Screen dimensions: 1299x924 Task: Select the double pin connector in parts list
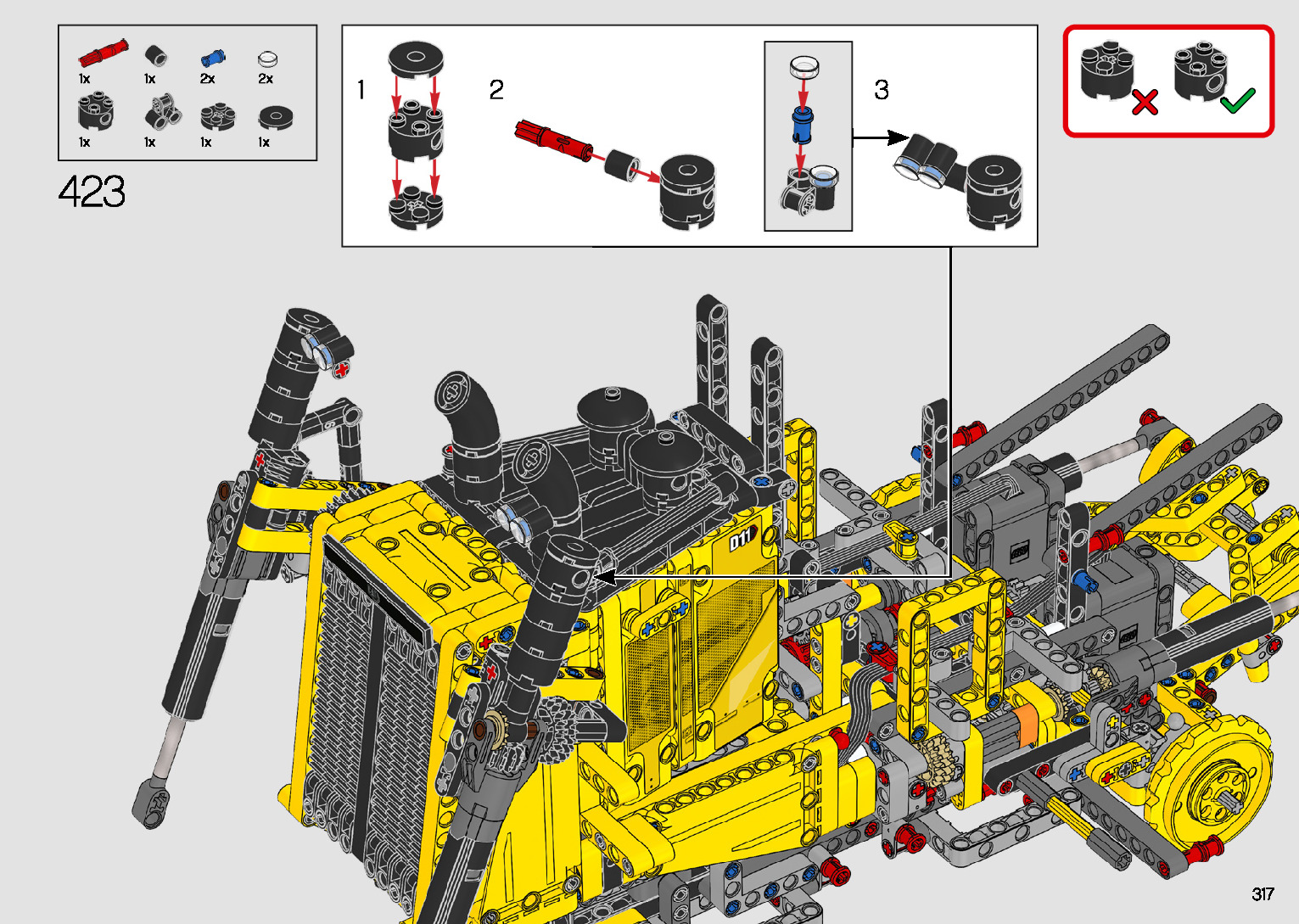[x=161, y=112]
